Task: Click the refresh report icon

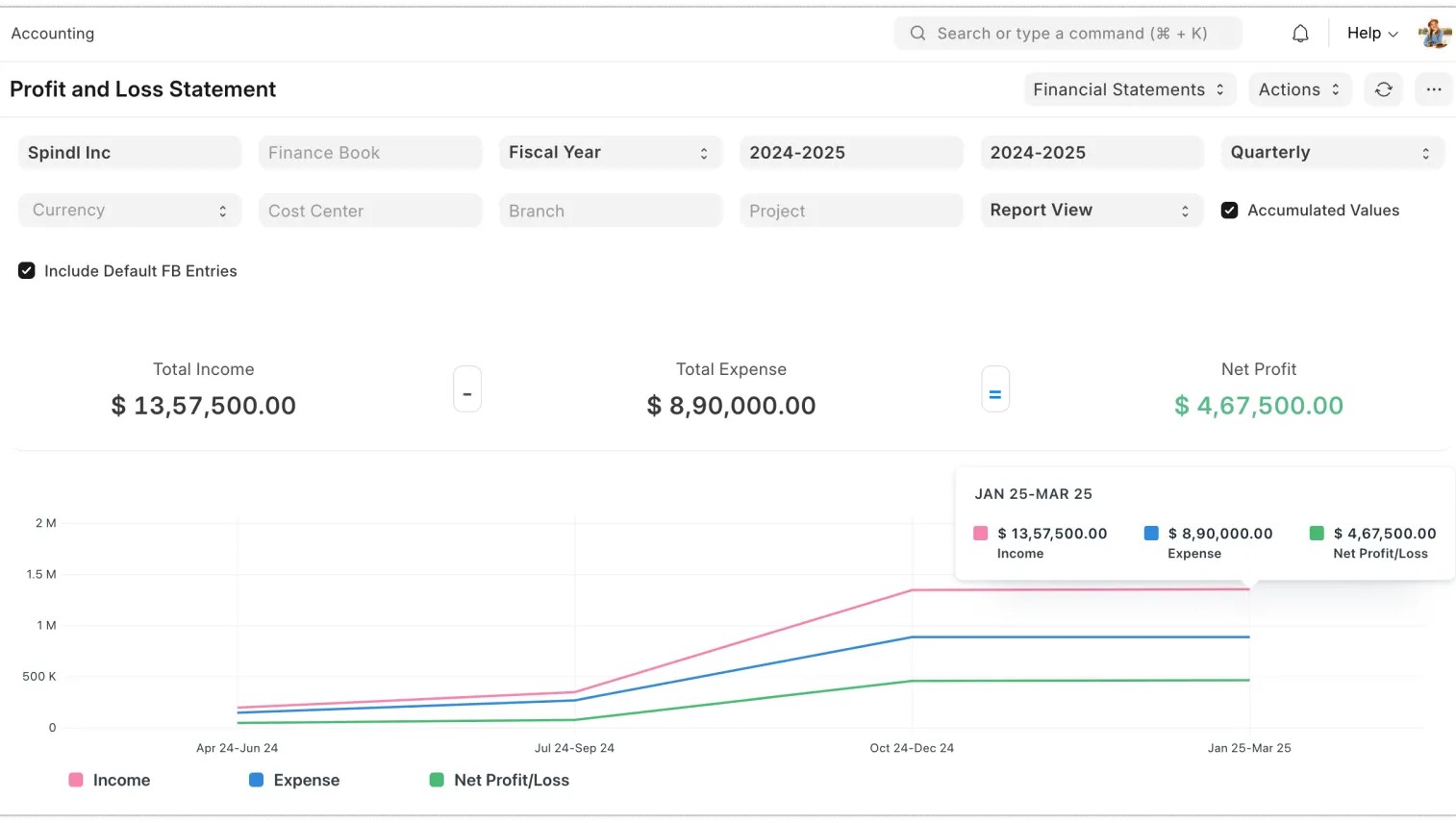Action: [x=1383, y=89]
